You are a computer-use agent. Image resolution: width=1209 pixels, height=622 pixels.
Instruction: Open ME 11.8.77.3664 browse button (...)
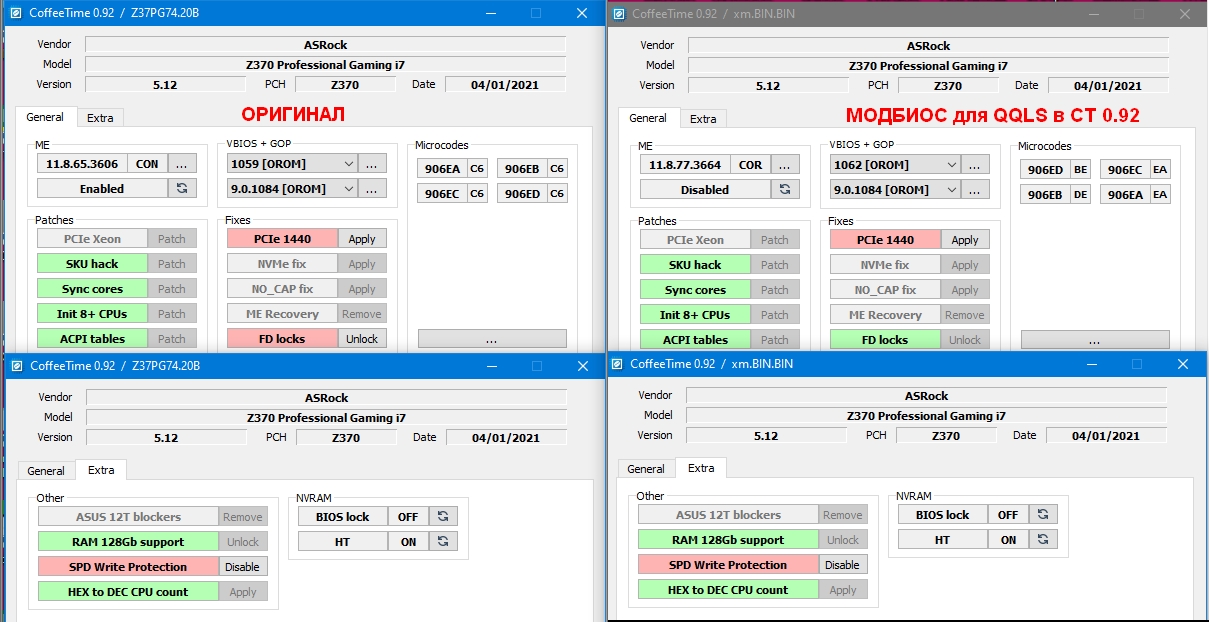(x=785, y=164)
